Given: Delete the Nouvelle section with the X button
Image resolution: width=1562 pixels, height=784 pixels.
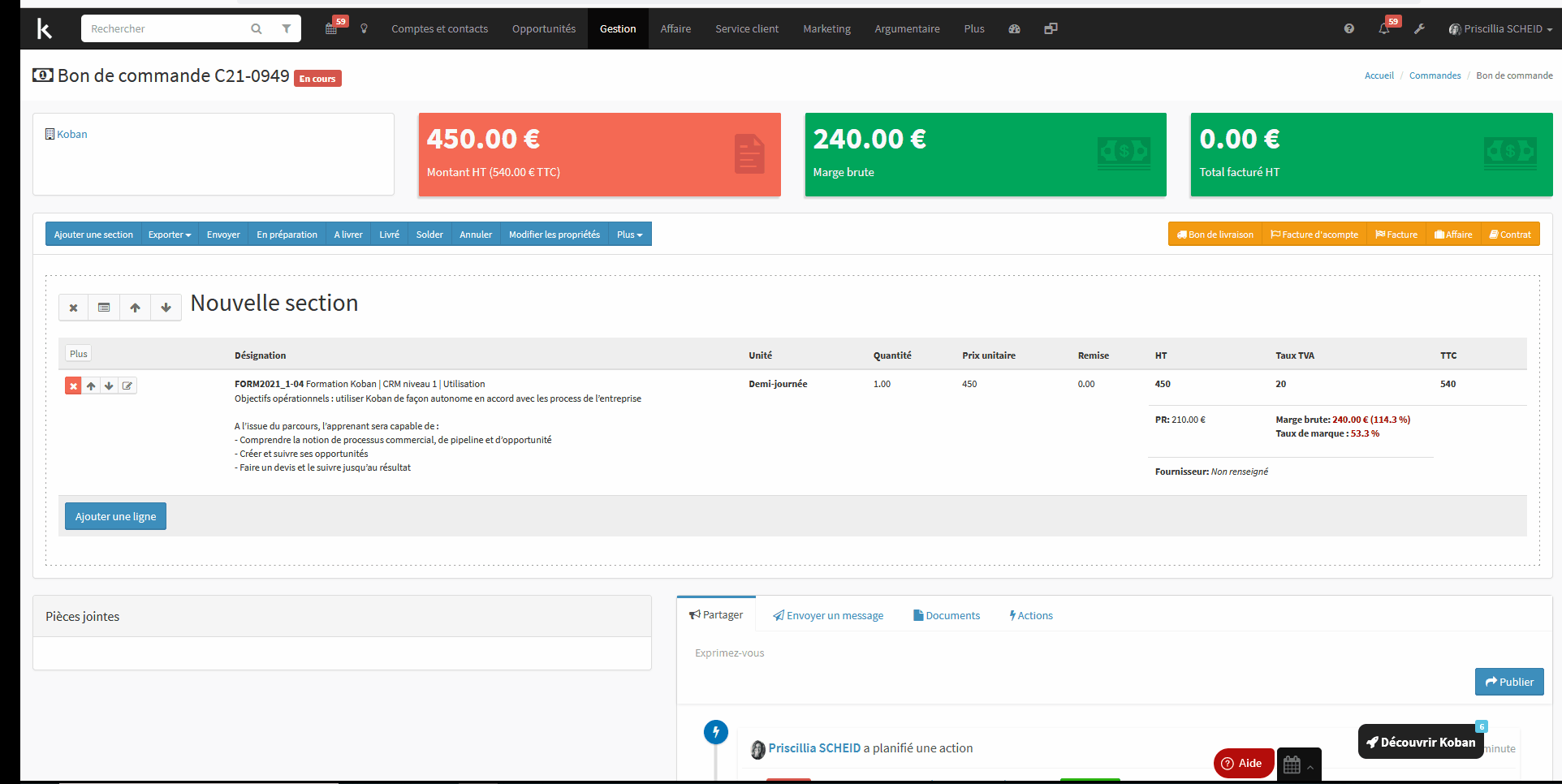Looking at the screenshot, I should click(x=74, y=308).
